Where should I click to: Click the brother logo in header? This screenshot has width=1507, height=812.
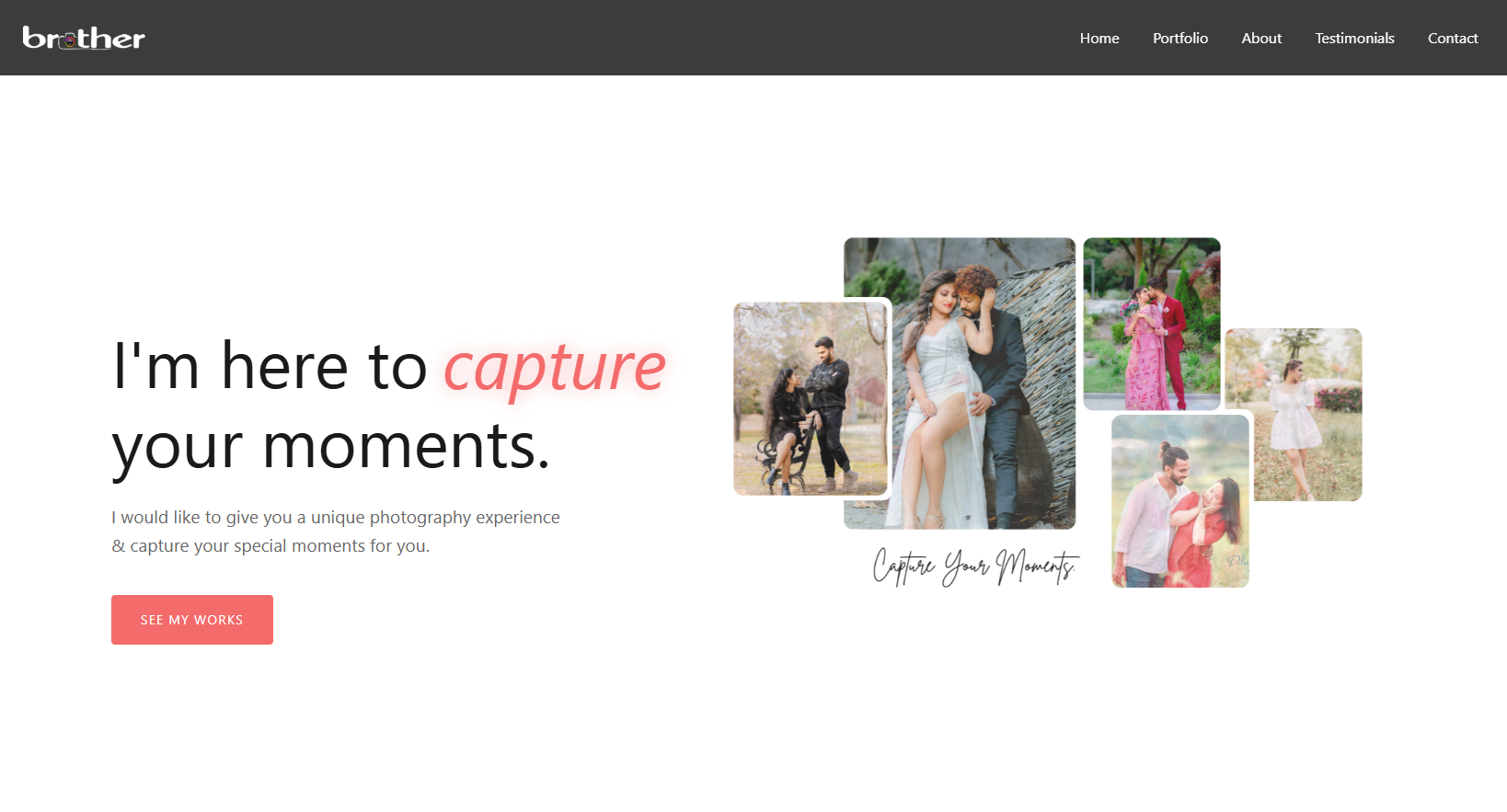click(x=84, y=38)
